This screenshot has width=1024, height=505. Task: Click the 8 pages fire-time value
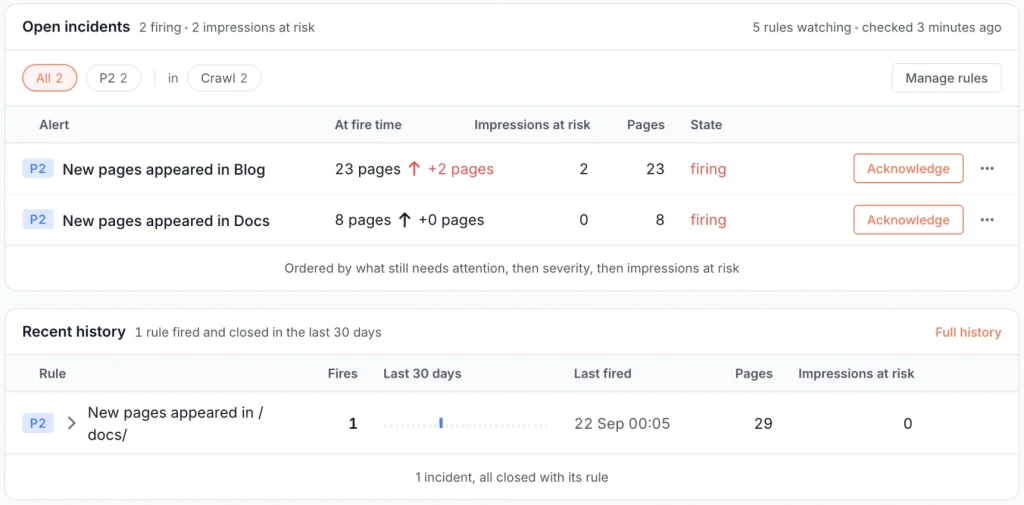(x=363, y=220)
